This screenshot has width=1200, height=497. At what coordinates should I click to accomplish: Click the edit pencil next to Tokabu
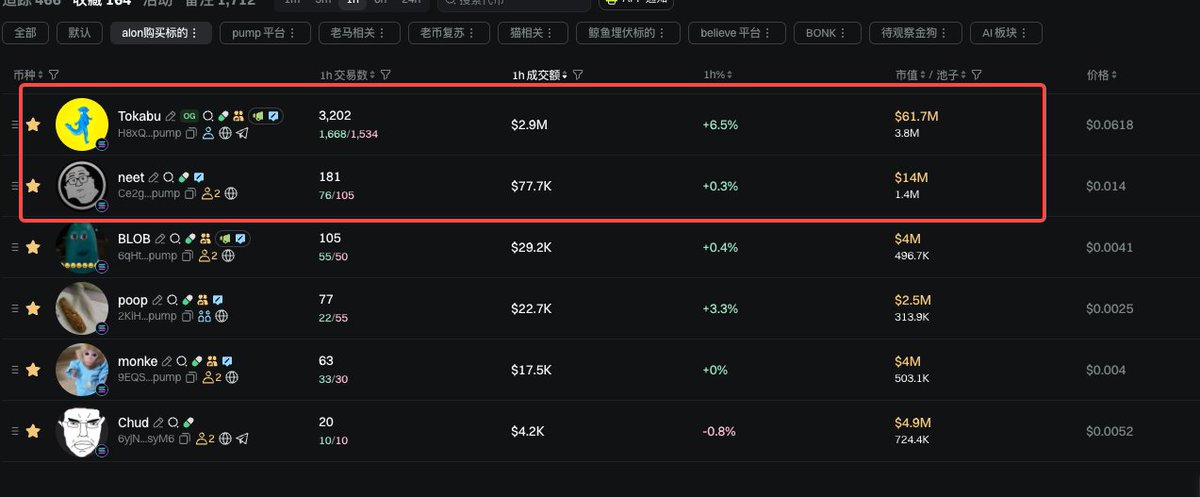click(171, 117)
